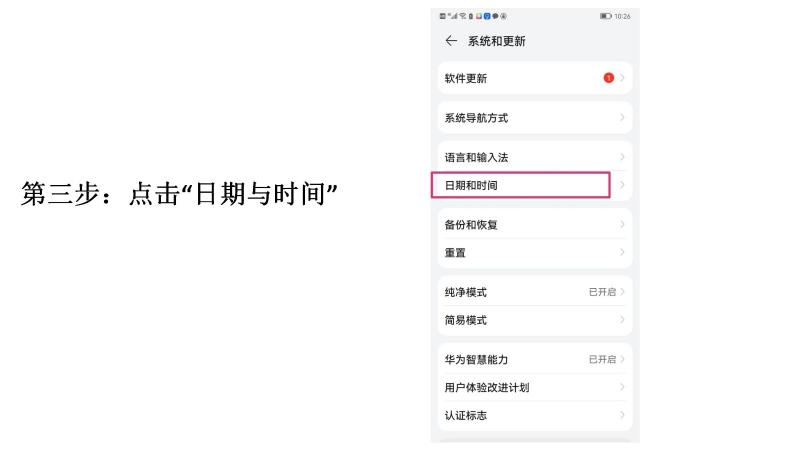Tap the chevron on 简易模式 row
800x450 pixels.
coord(622,320)
